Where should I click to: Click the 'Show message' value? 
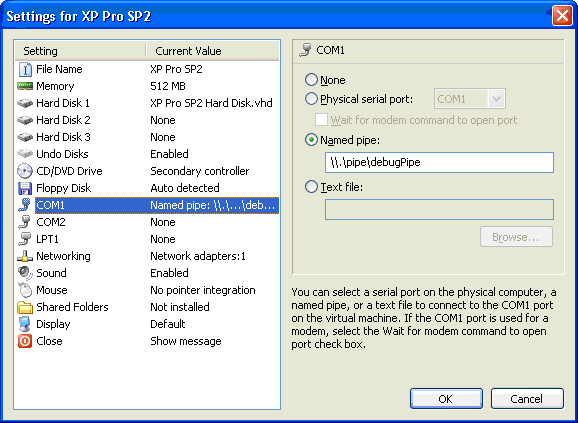186,342
